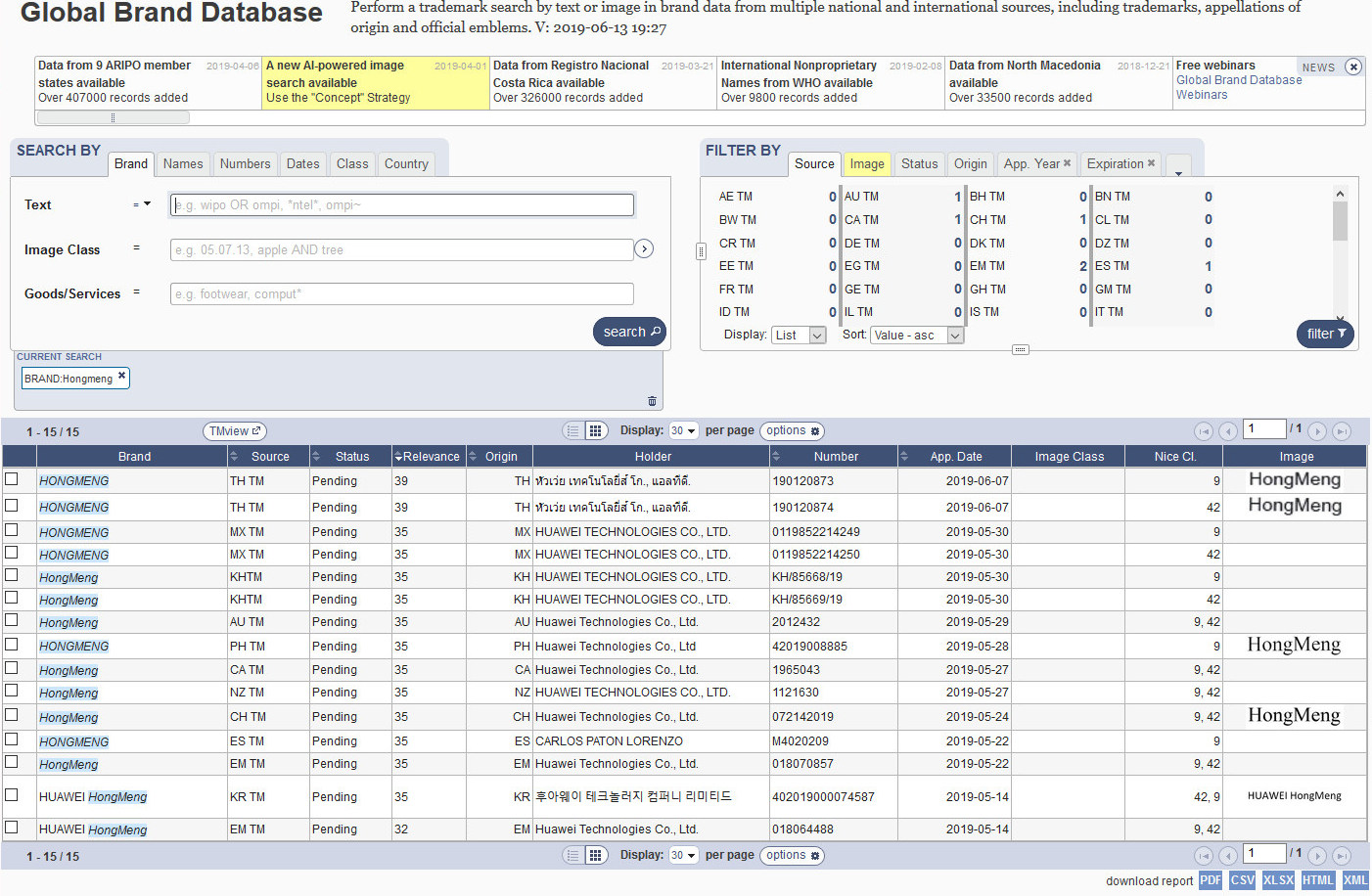
Task: Select the NZ TM row numbered 1121630
Action: 12,691
